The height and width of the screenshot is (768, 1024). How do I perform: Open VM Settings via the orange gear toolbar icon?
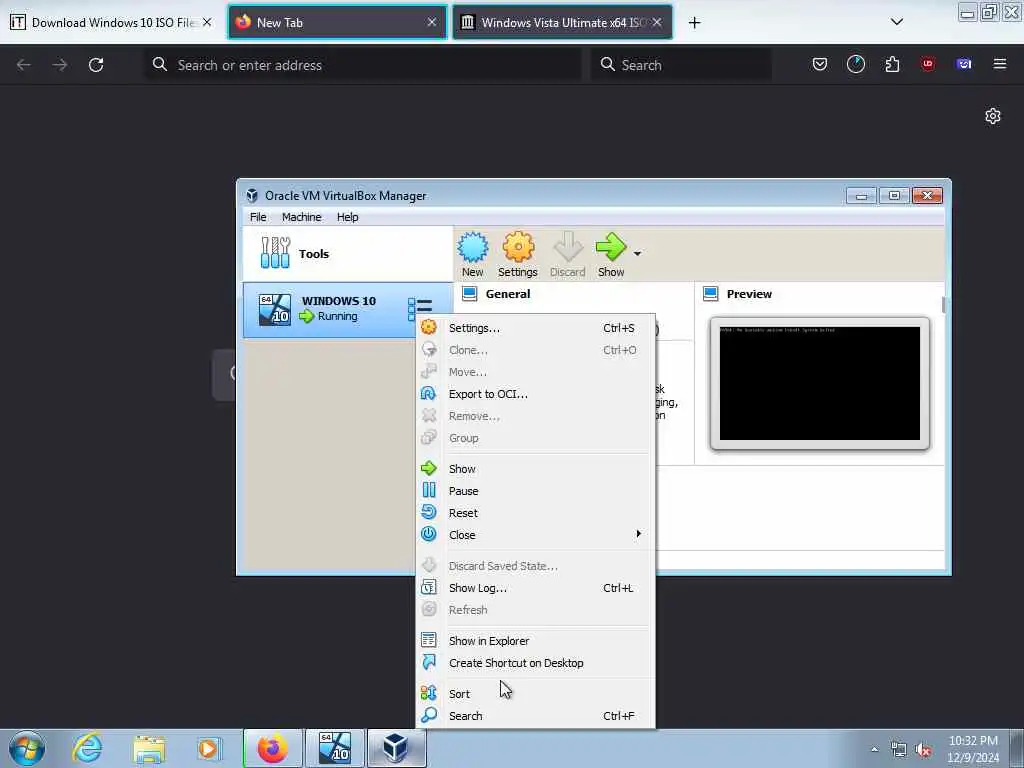tap(518, 255)
